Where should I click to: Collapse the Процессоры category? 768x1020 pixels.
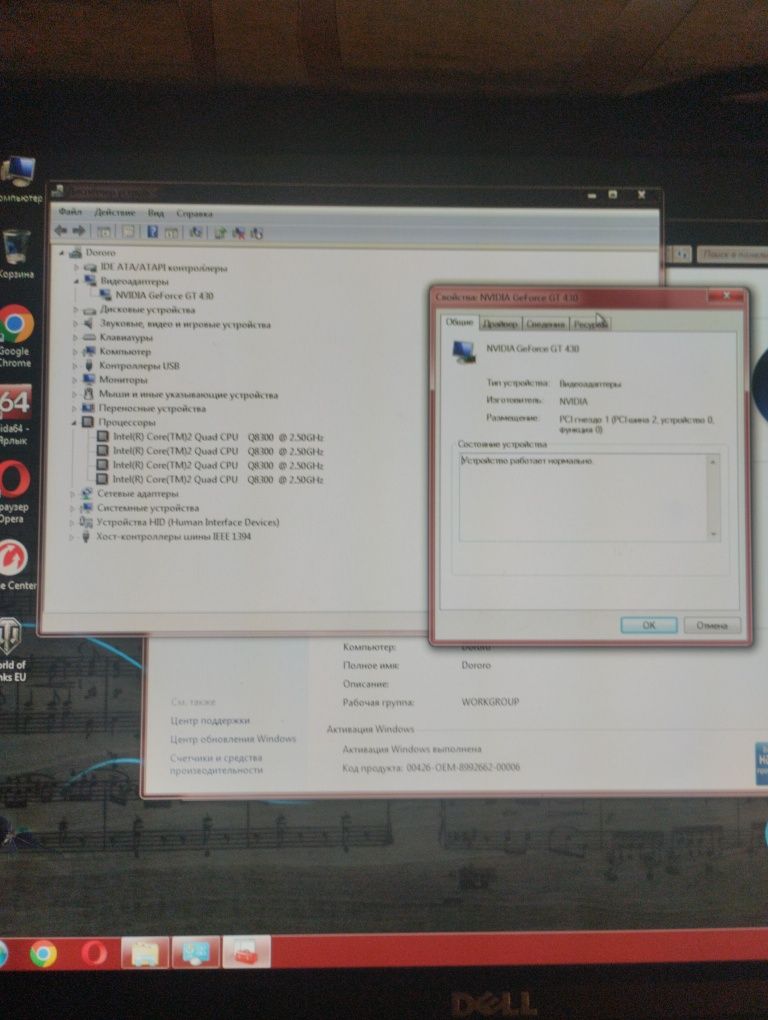click(x=75, y=422)
